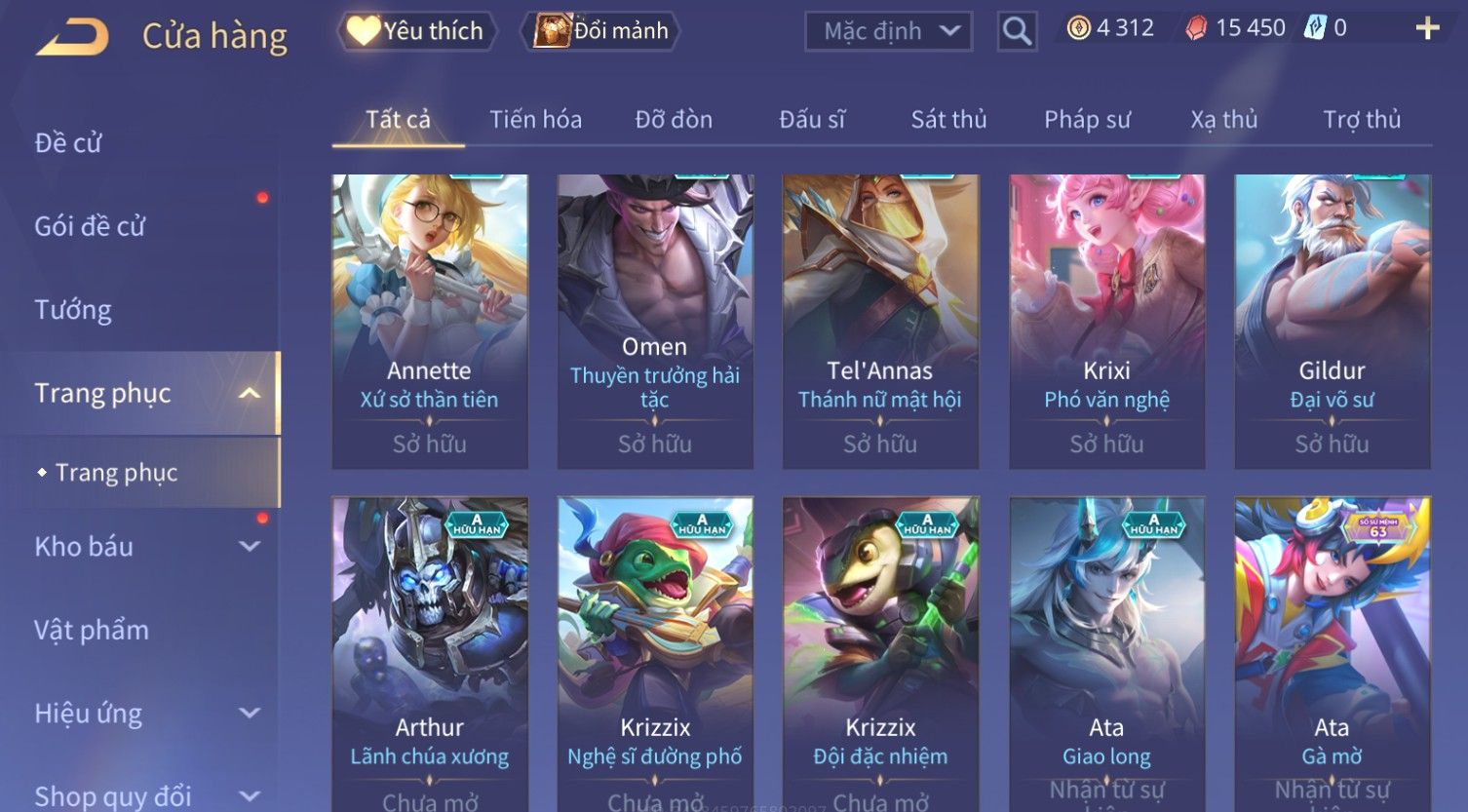Open Gói đề cử in the sidebar
Image resolution: width=1468 pixels, height=812 pixels.
click(x=90, y=226)
